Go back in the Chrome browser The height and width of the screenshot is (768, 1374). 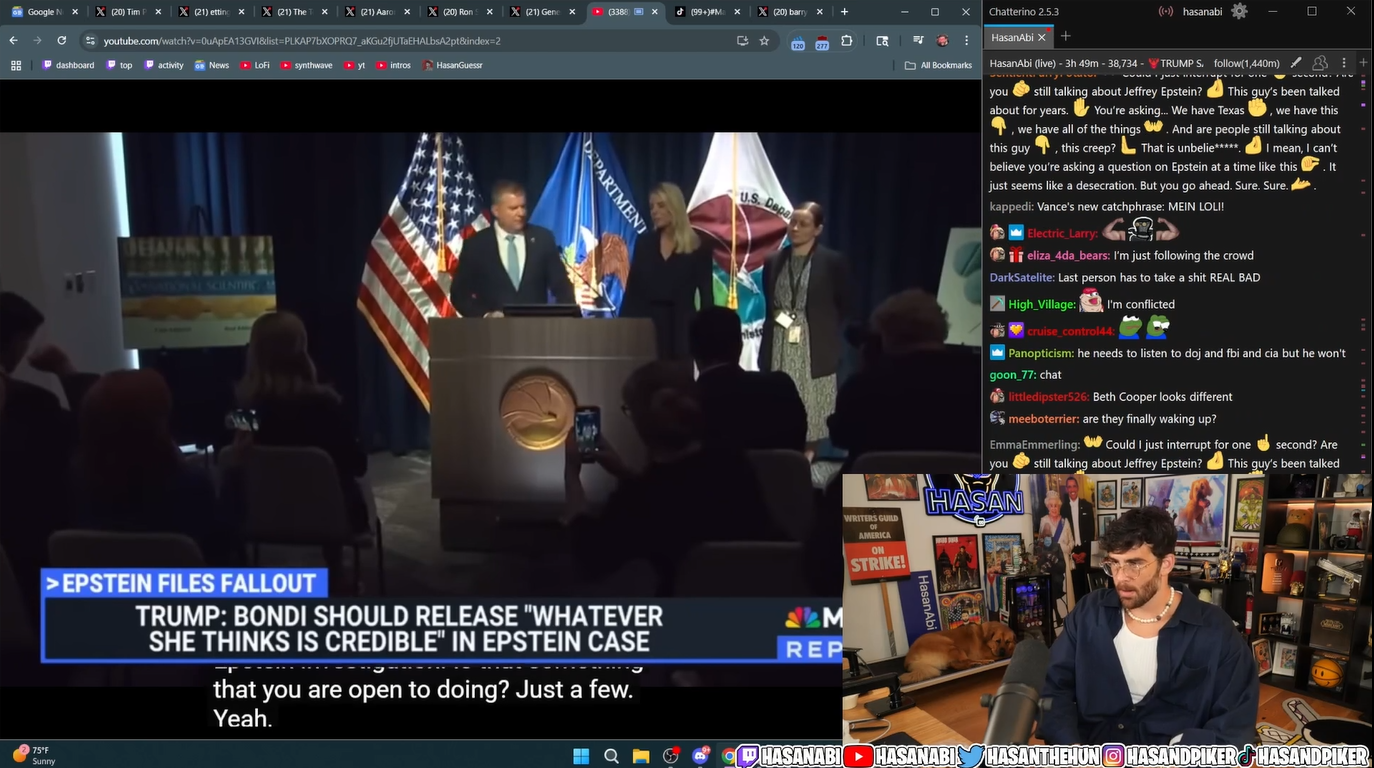click(x=13, y=41)
